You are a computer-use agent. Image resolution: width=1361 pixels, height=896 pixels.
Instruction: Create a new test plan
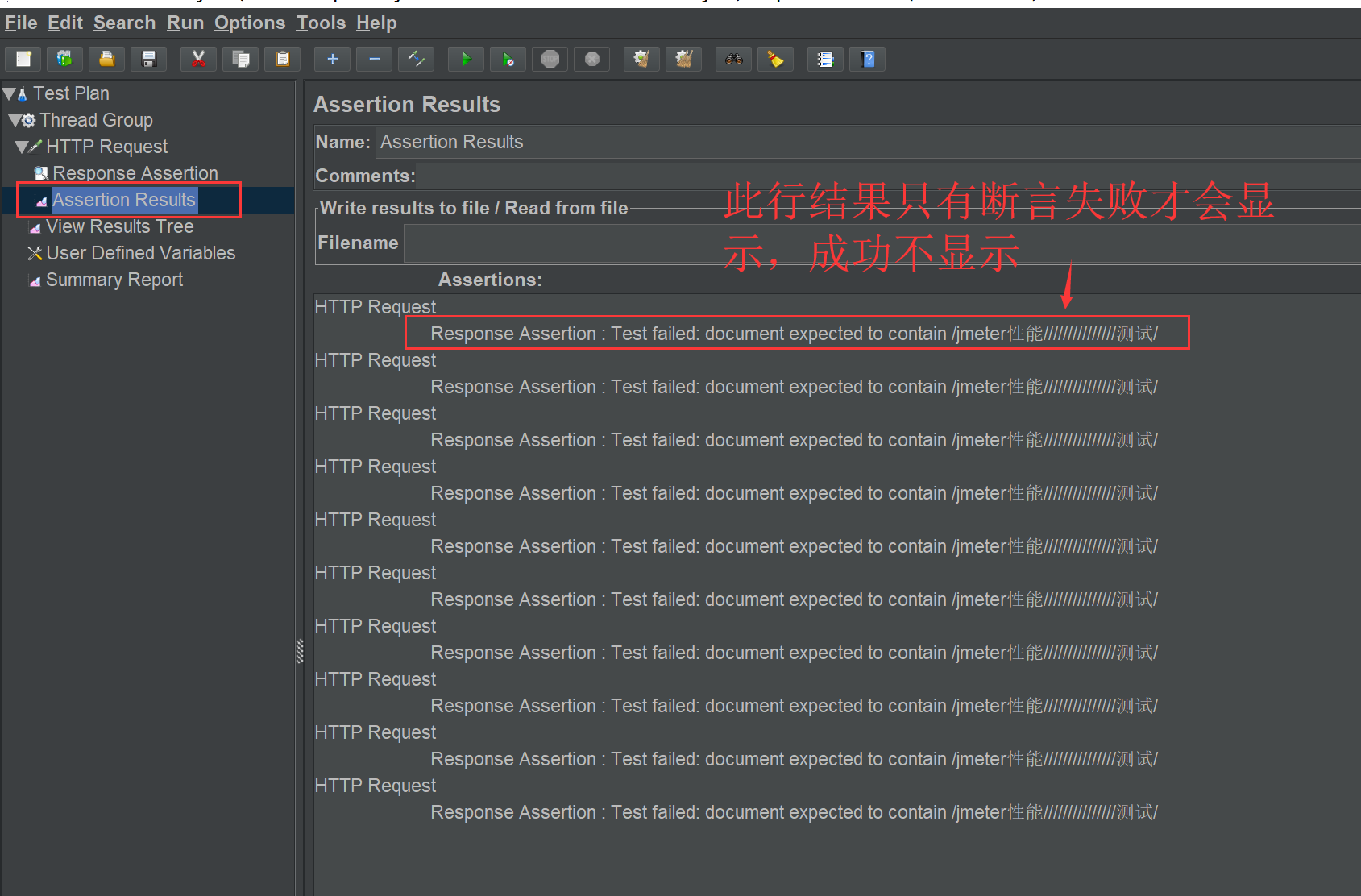pyautogui.click(x=23, y=59)
